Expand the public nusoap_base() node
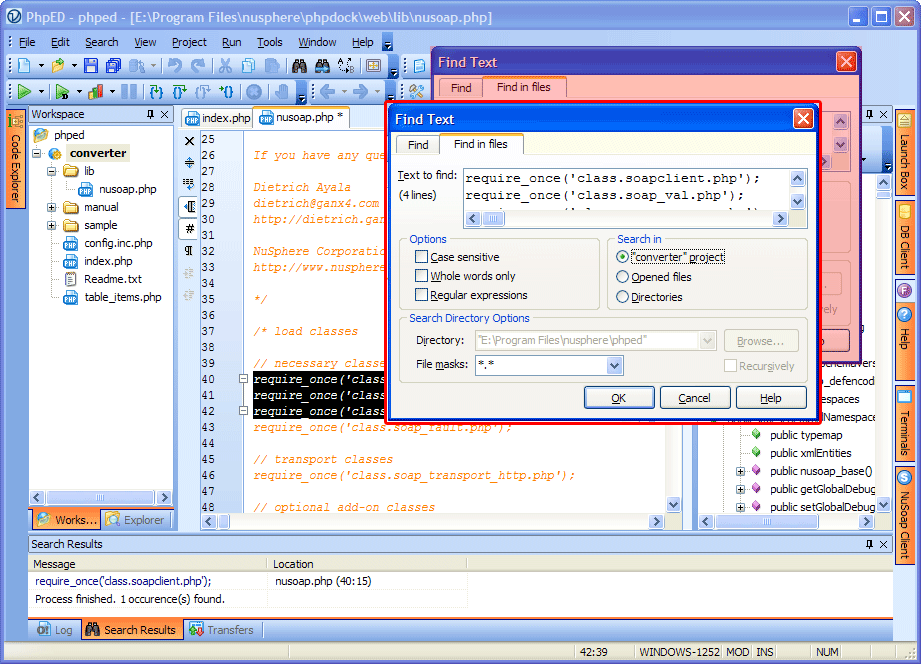 click(x=740, y=471)
